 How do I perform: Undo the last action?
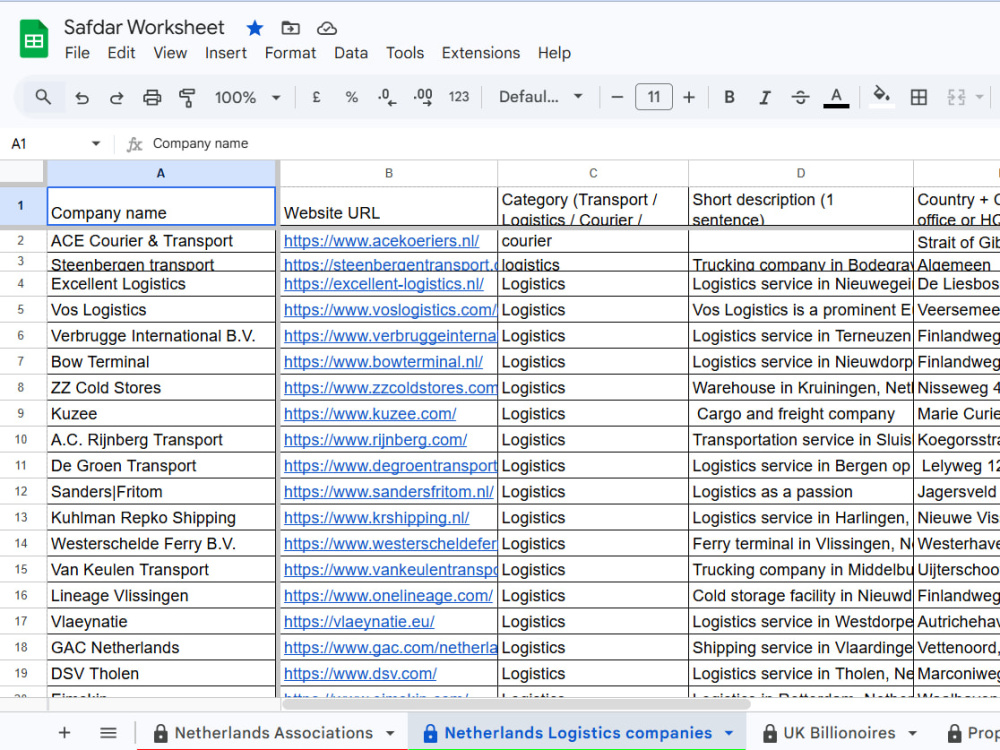click(x=82, y=98)
